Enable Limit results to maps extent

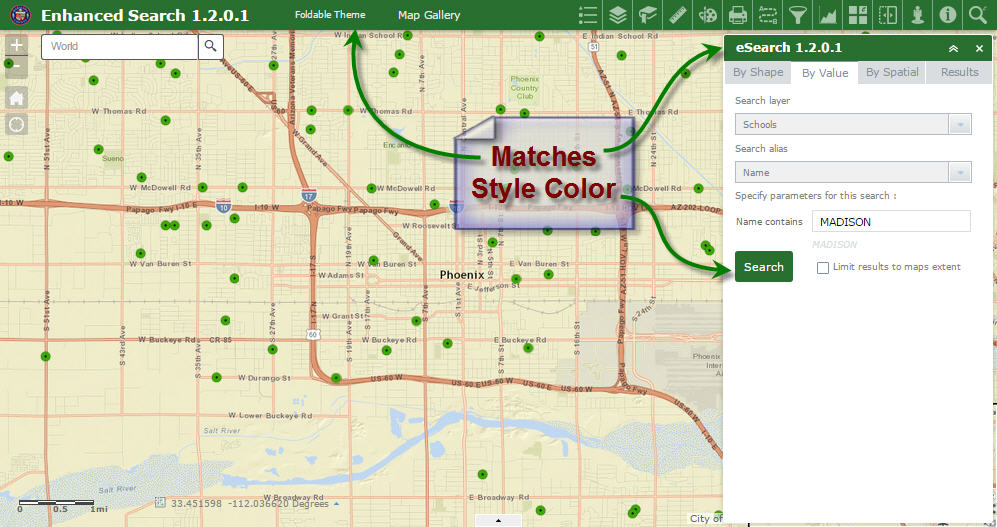tap(823, 268)
